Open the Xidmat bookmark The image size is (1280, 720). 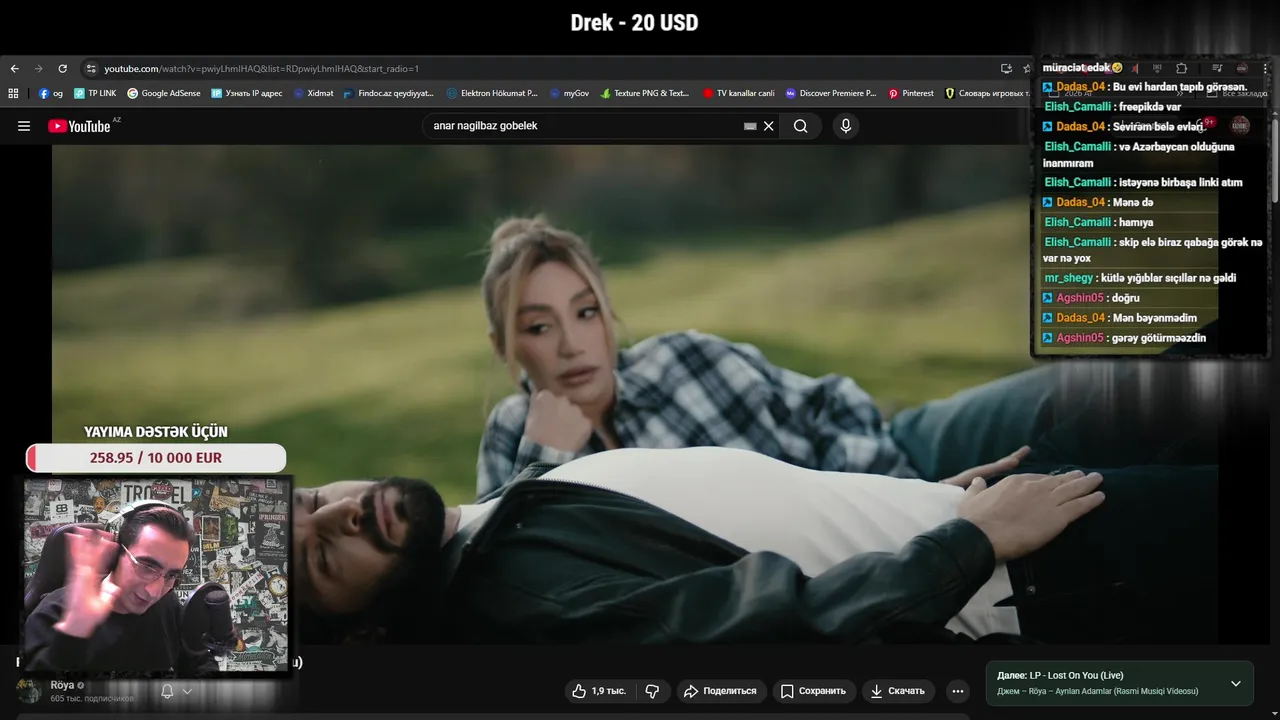click(x=314, y=93)
